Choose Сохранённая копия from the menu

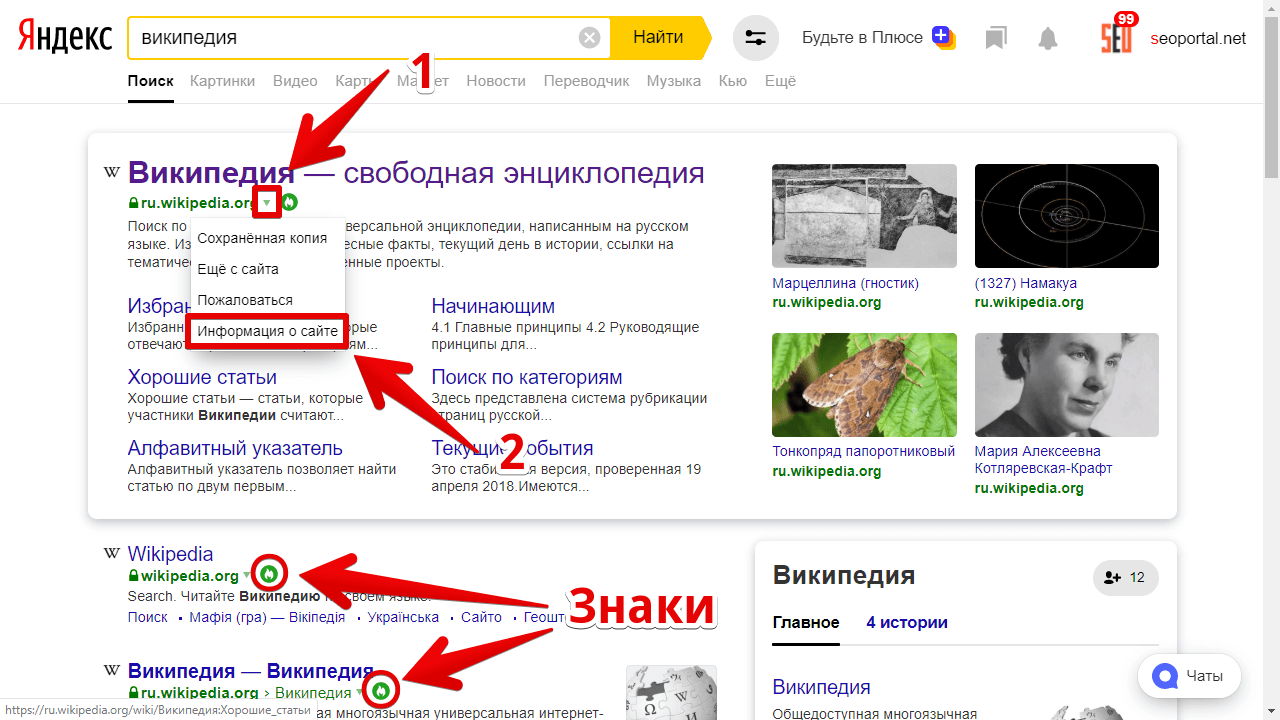262,238
